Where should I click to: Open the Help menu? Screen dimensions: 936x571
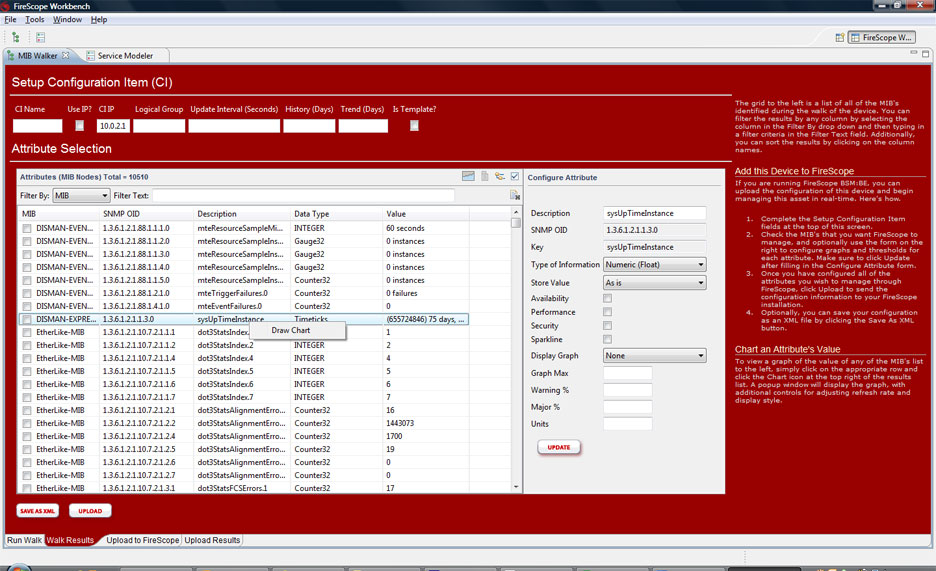(99, 20)
